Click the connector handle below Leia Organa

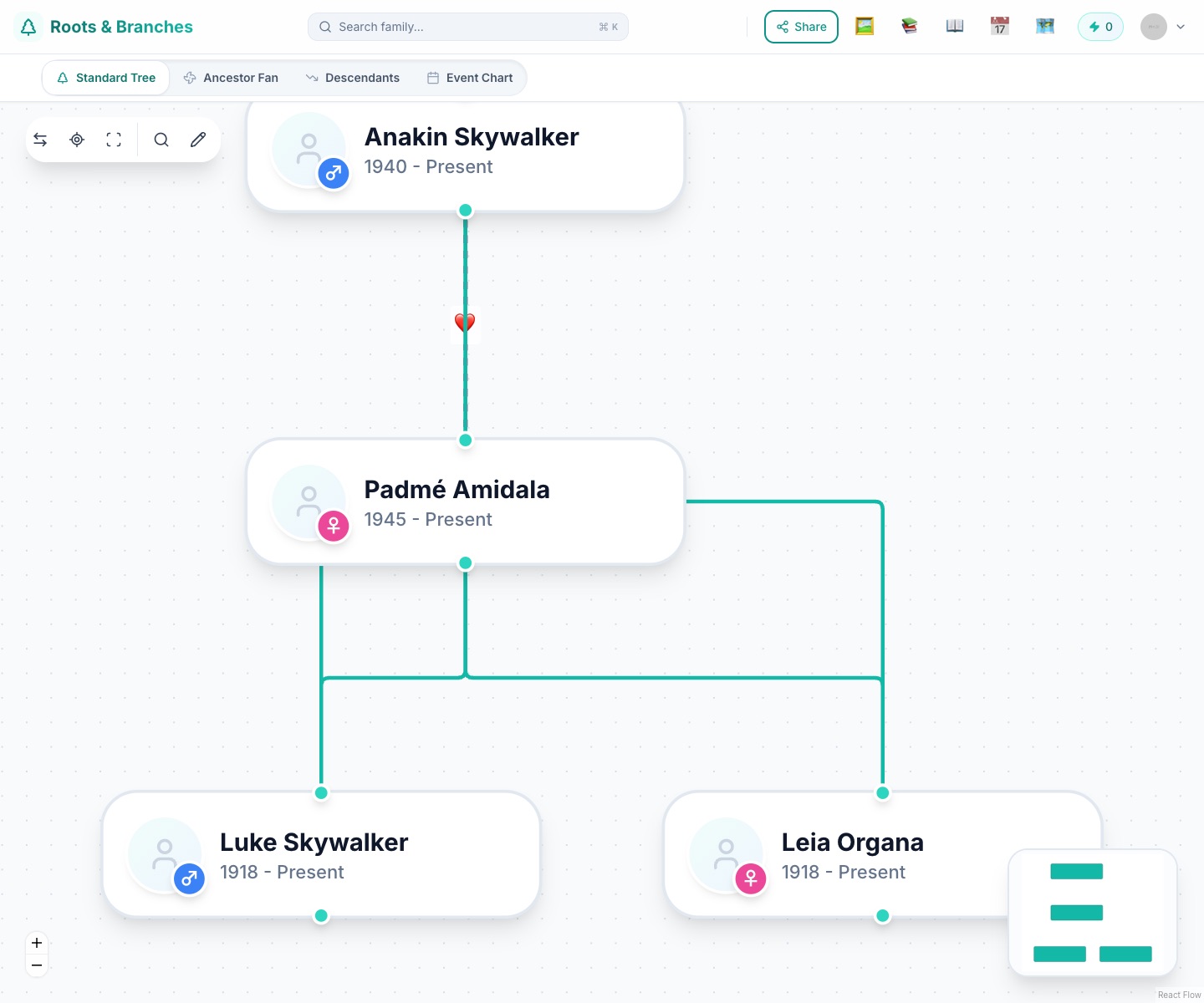coord(883,916)
